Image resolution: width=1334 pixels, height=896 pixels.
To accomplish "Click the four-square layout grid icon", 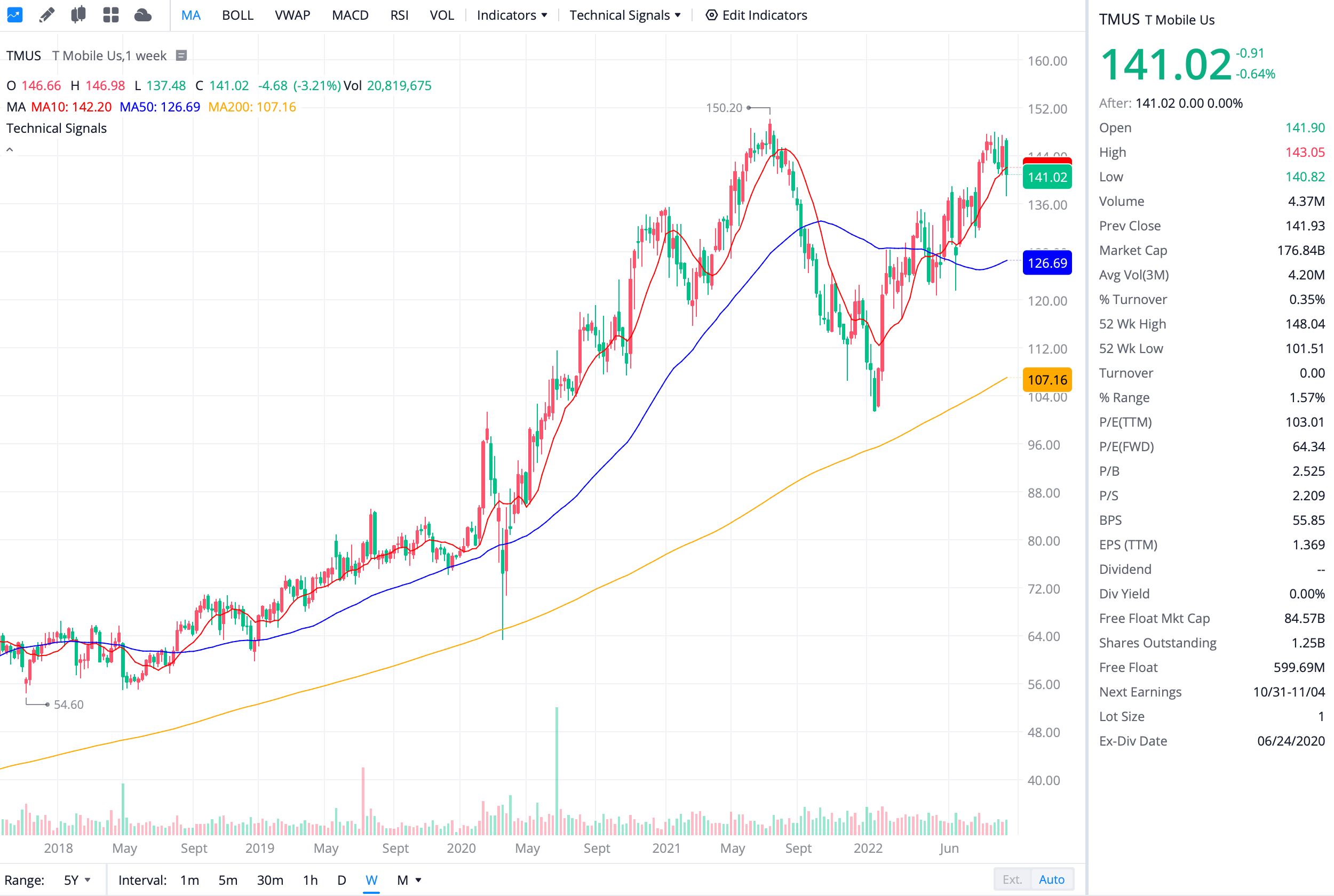I will coord(110,15).
